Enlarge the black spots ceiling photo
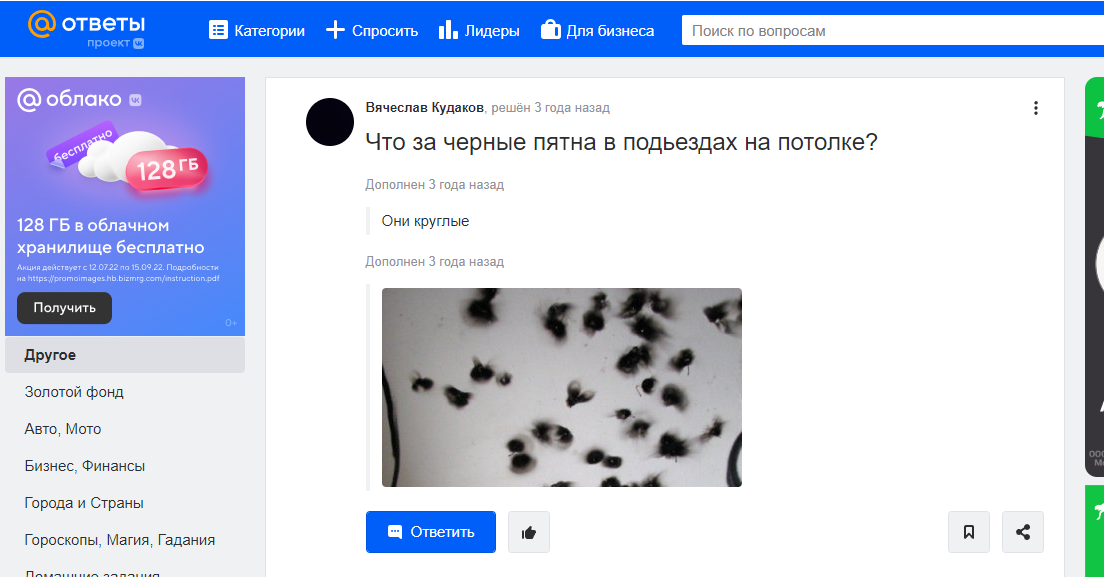The width and height of the screenshot is (1104, 577). (562, 388)
